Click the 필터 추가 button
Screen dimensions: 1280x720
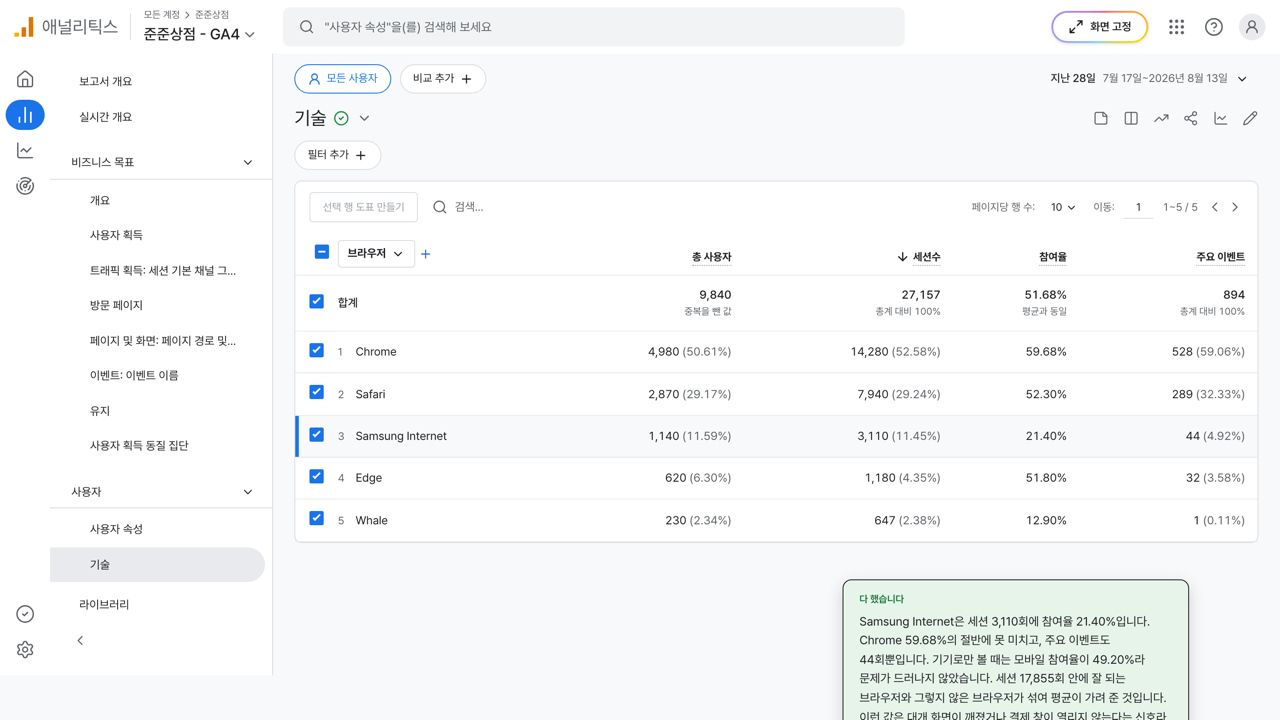(338, 155)
